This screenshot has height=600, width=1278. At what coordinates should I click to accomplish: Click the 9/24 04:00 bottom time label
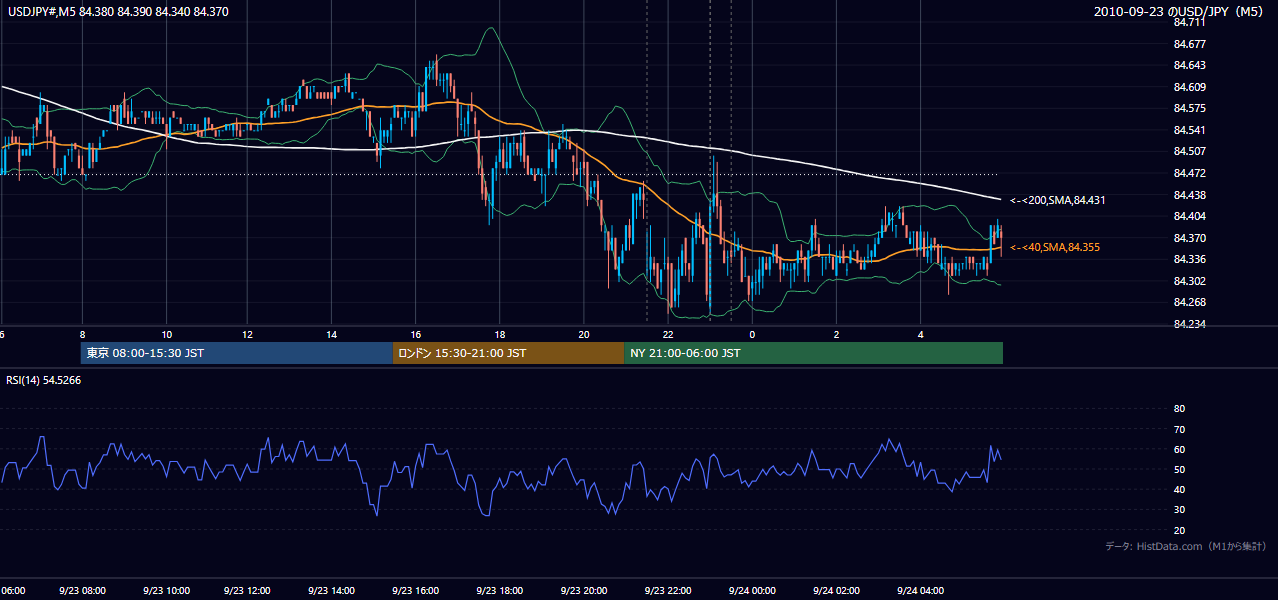pos(919,591)
